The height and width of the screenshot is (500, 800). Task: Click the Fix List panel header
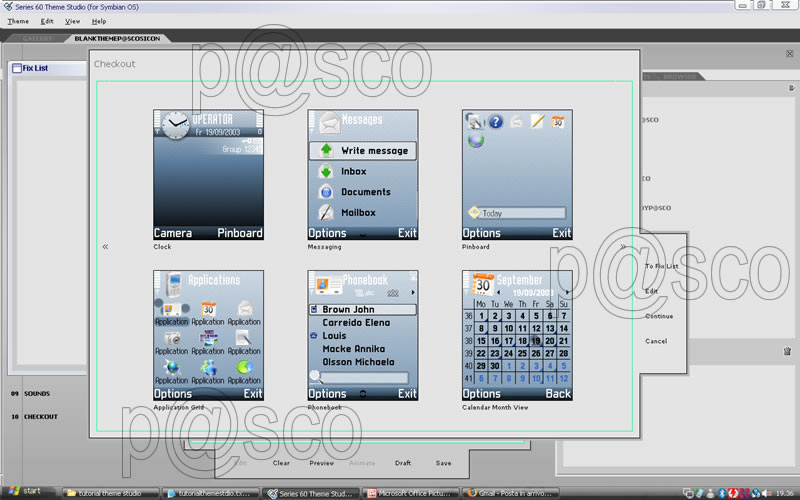tap(47, 68)
